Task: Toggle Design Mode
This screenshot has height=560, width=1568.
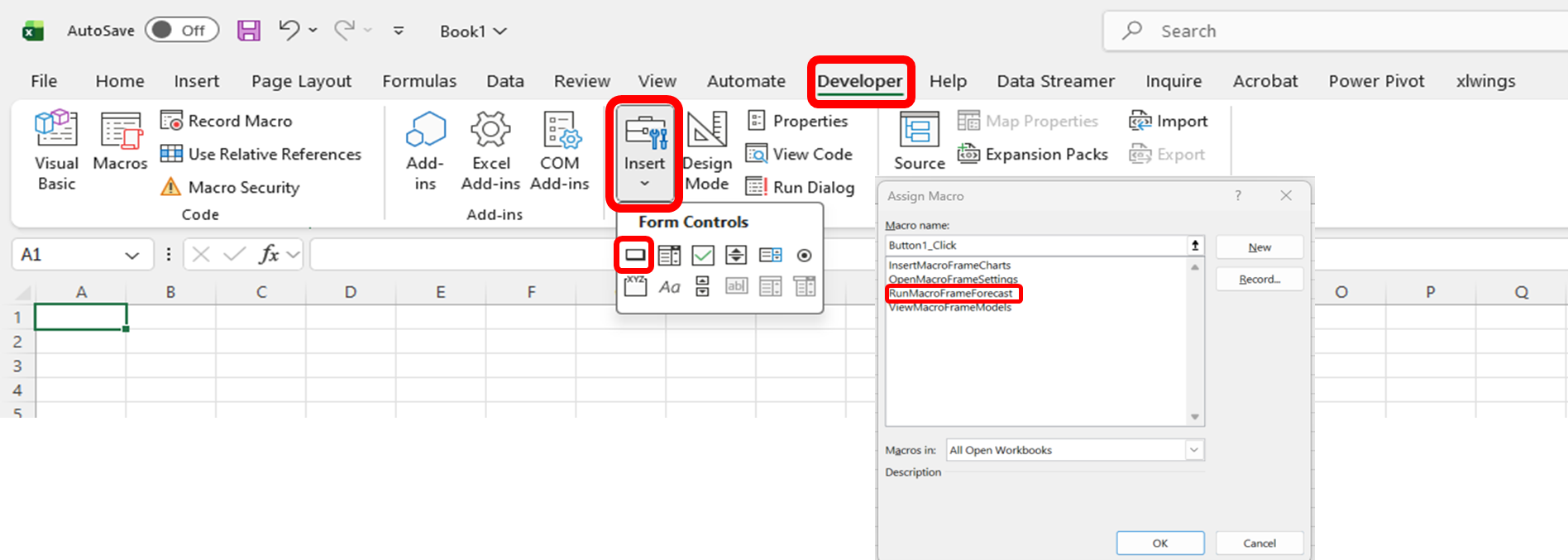Action: (x=707, y=151)
